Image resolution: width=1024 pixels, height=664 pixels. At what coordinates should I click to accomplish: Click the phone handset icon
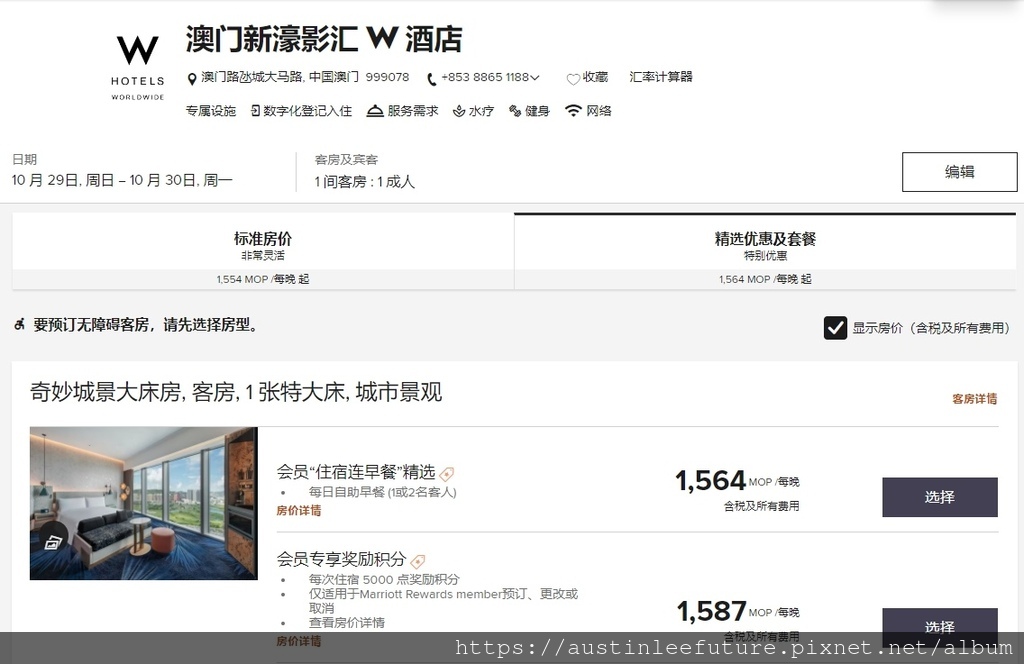(431, 79)
